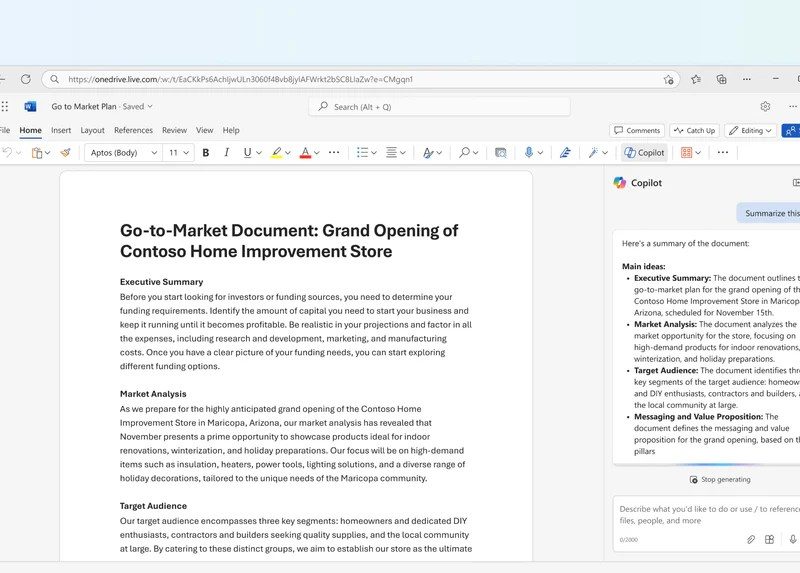Expand alignment options dropdown arrow

(x=403, y=153)
